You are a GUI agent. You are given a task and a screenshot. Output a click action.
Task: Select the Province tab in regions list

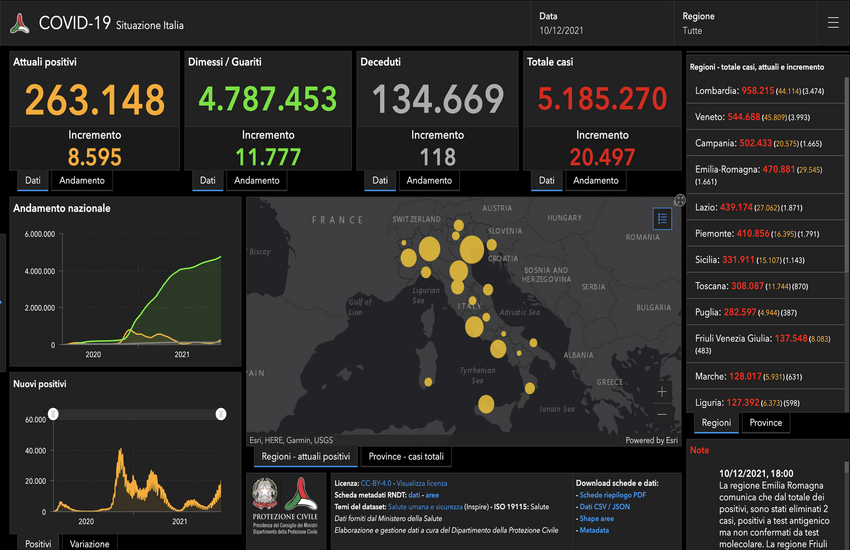click(x=766, y=423)
